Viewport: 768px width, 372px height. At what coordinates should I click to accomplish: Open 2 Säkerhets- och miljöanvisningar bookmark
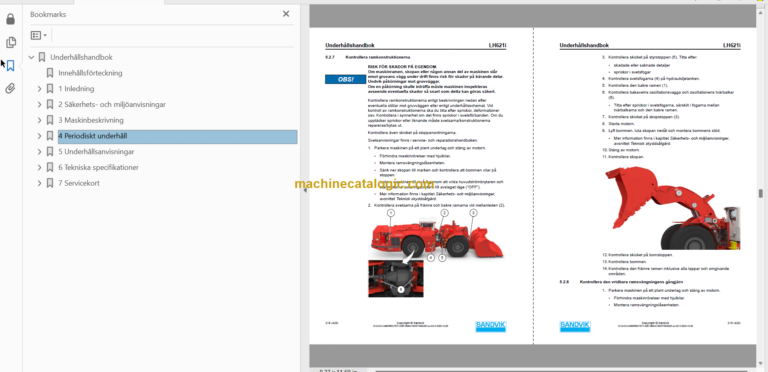coord(112,104)
